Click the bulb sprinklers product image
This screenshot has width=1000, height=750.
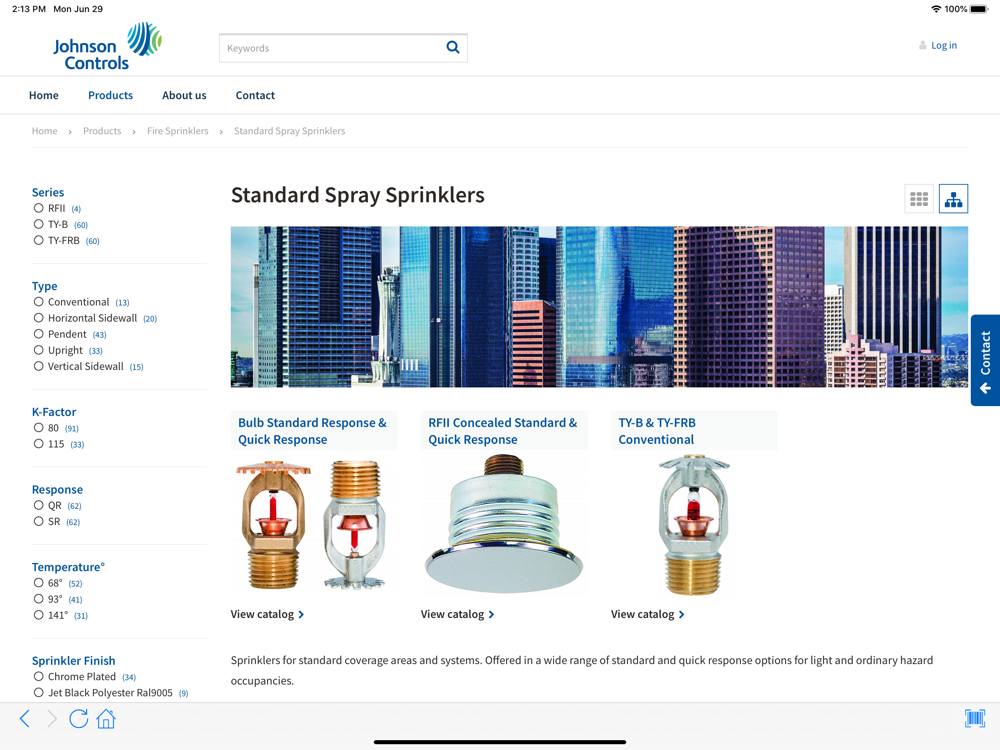pos(311,524)
